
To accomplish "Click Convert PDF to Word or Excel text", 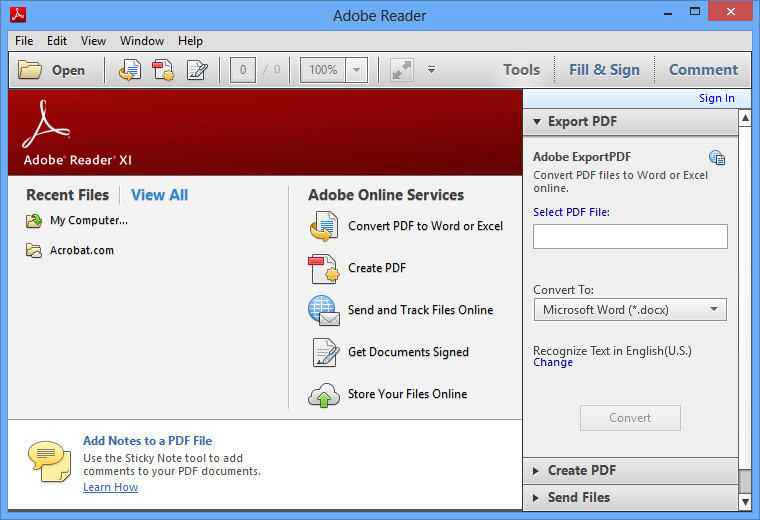I will (x=425, y=226).
